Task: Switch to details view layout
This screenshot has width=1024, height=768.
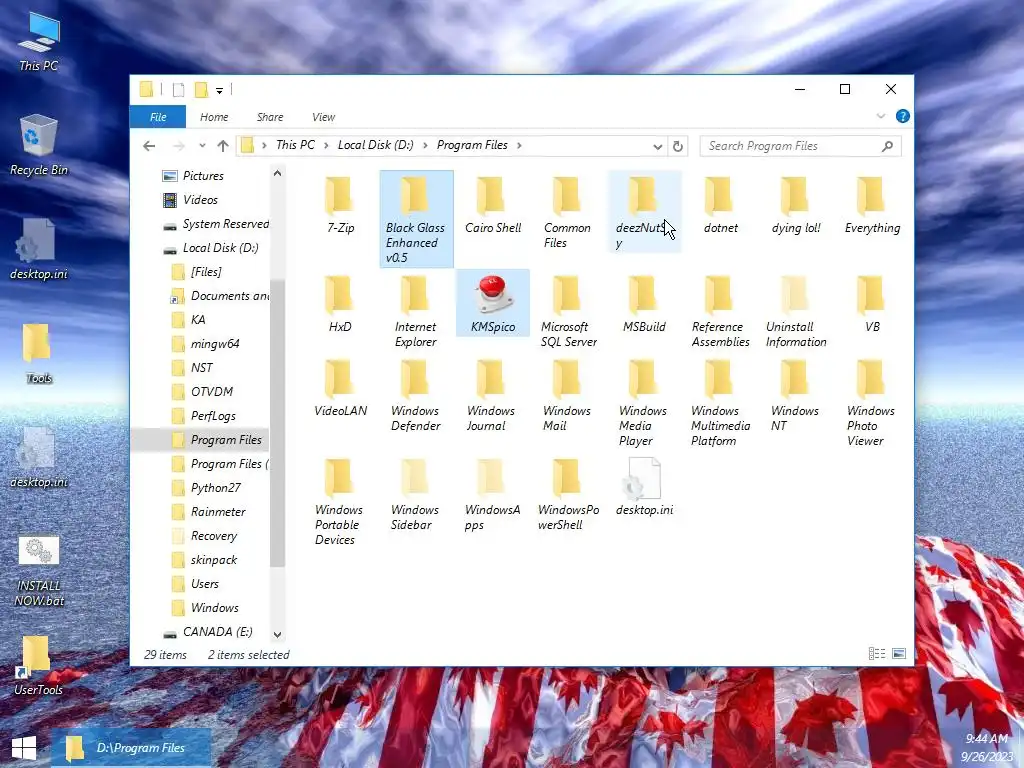Action: pos(877,653)
